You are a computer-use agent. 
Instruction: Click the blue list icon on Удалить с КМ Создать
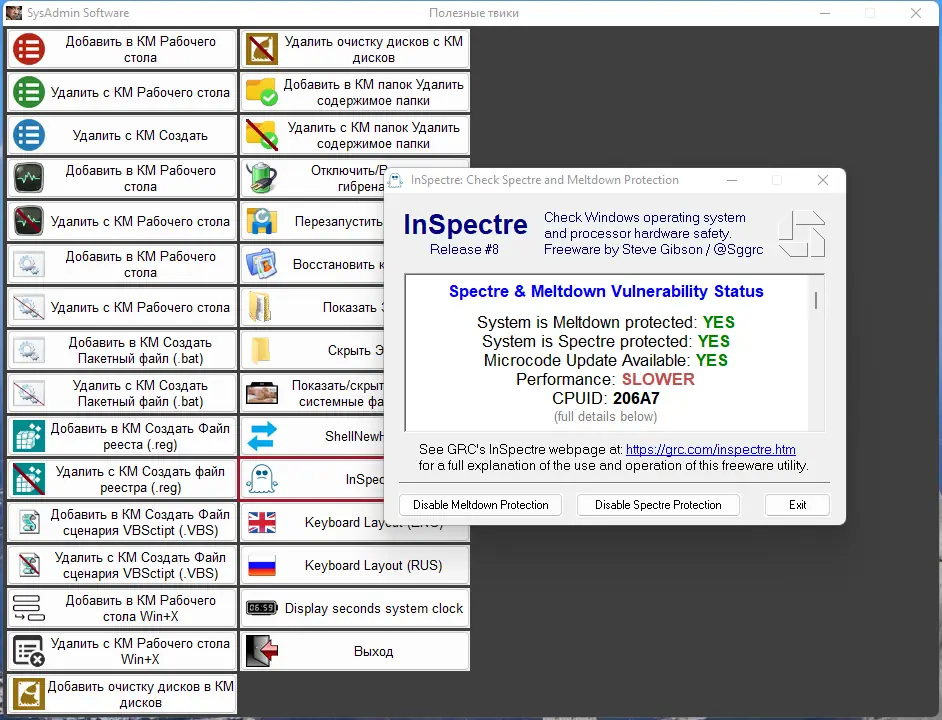[x=29, y=135]
